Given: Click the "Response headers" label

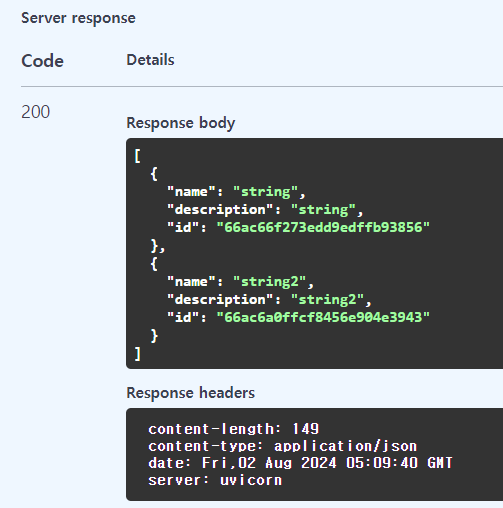Looking at the screenshot, I should pos(191,393).
